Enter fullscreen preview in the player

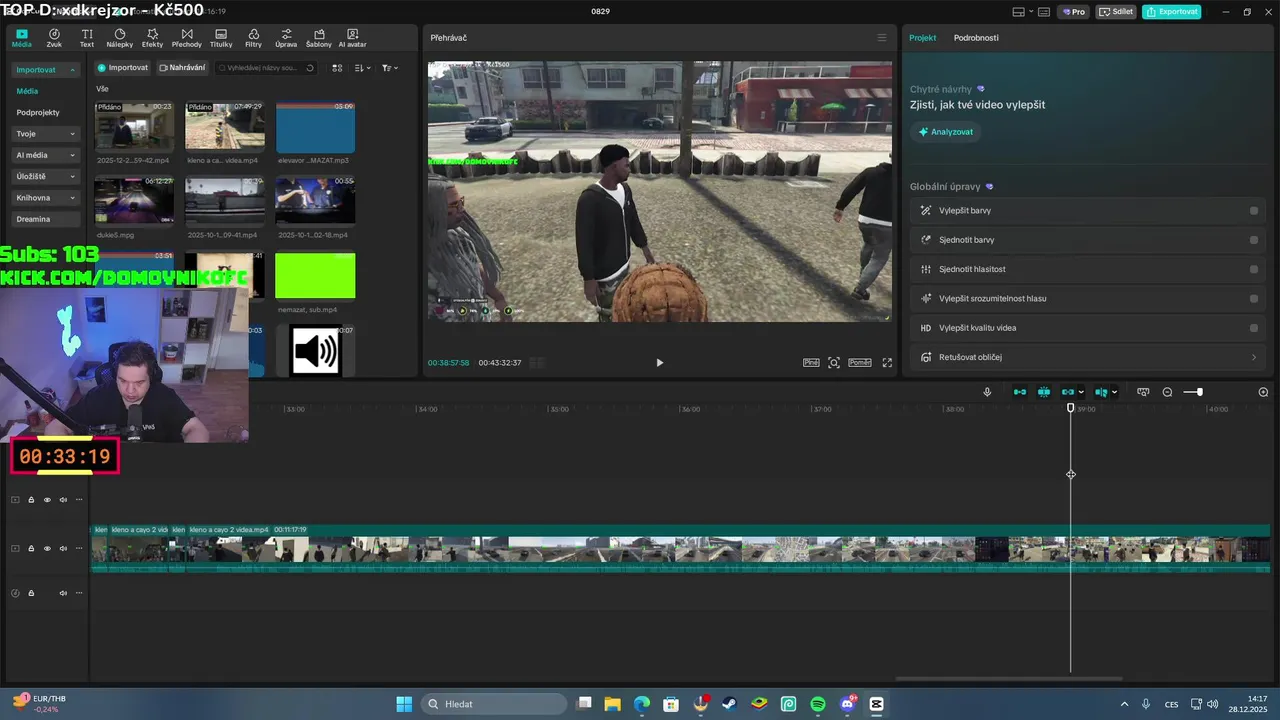click(887, 363)
